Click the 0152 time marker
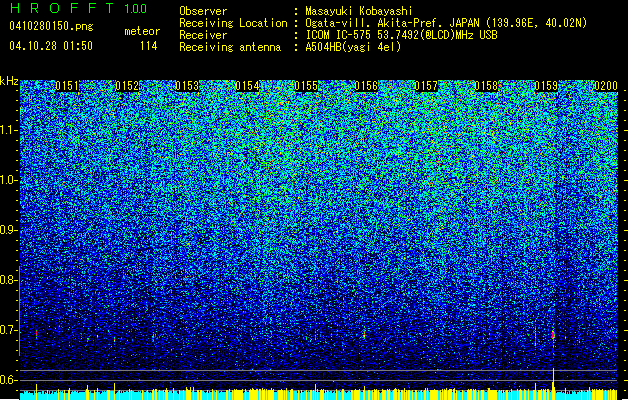Viewport: 629px width, 400px height. [127, 86]
